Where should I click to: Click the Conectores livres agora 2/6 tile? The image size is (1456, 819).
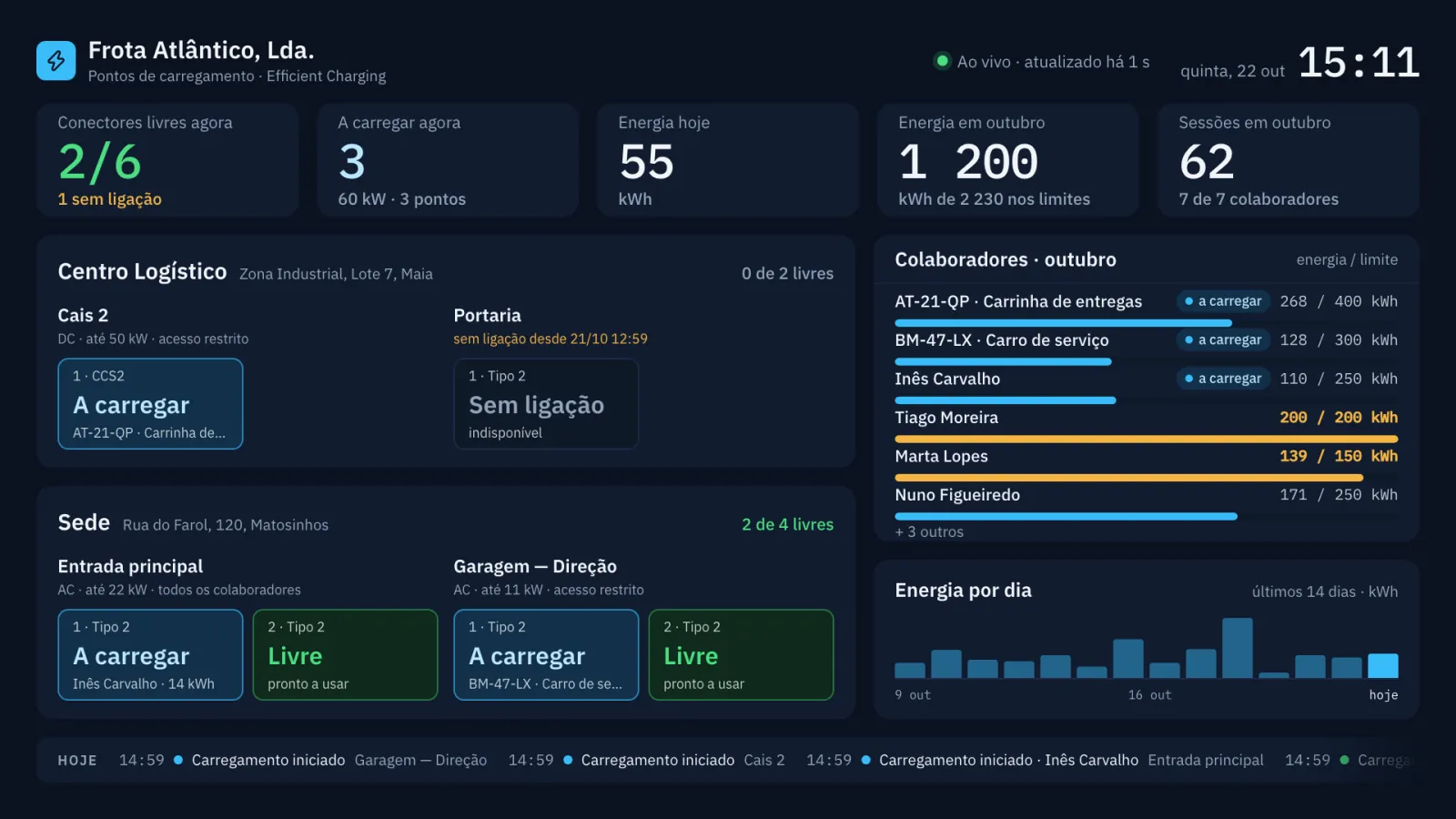[x=167, y=160]
